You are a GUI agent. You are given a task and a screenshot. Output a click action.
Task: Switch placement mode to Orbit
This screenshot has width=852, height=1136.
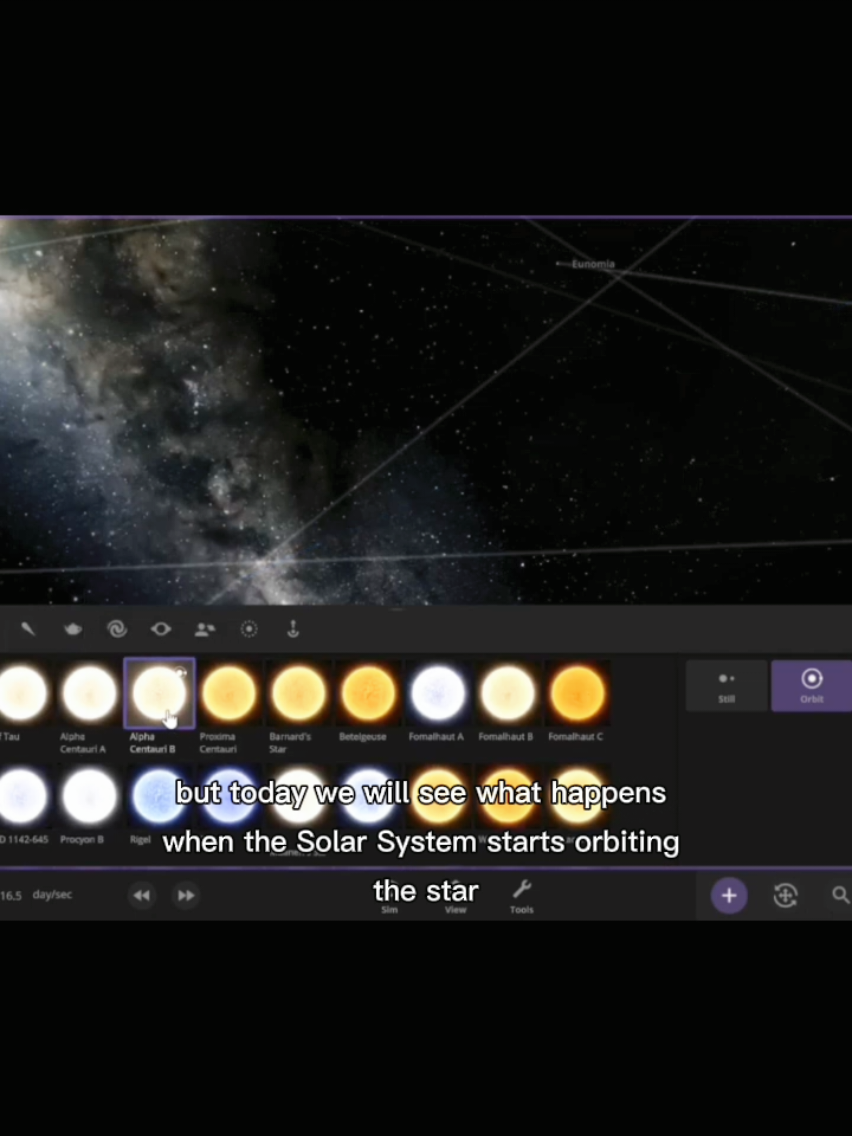811,686
